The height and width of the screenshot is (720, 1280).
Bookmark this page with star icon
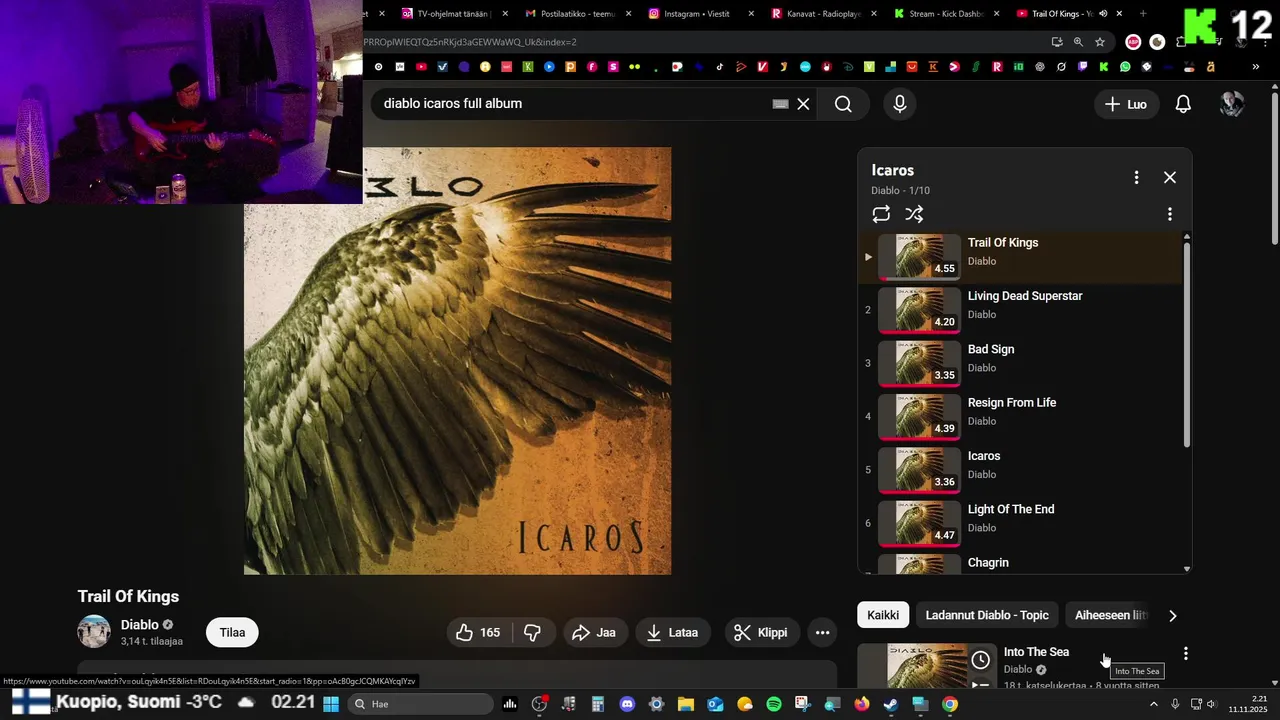tap(1100, 42)
